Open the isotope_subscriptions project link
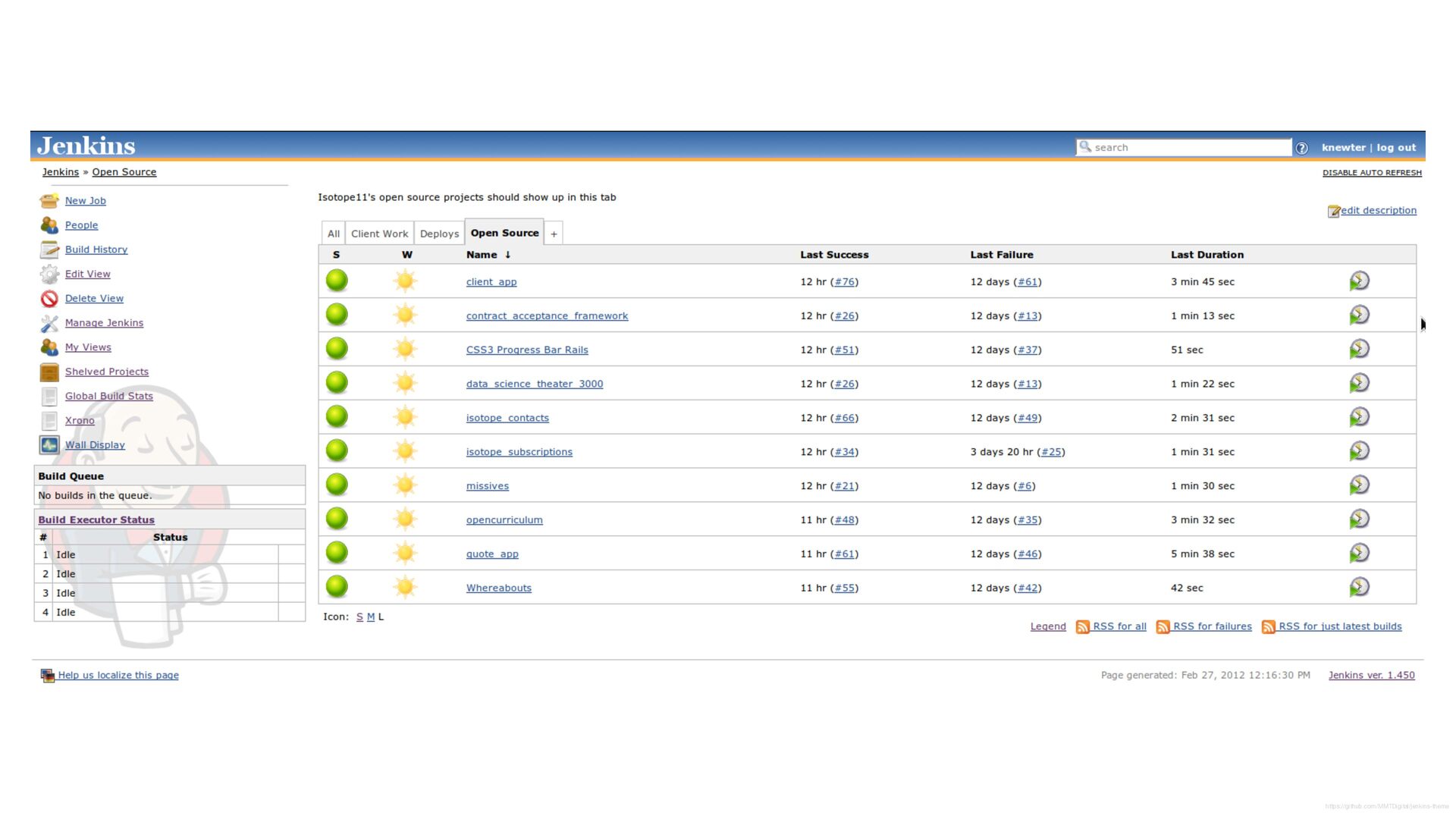Image resolution: width=1456 pixels, height=819 pixels. 519,452
